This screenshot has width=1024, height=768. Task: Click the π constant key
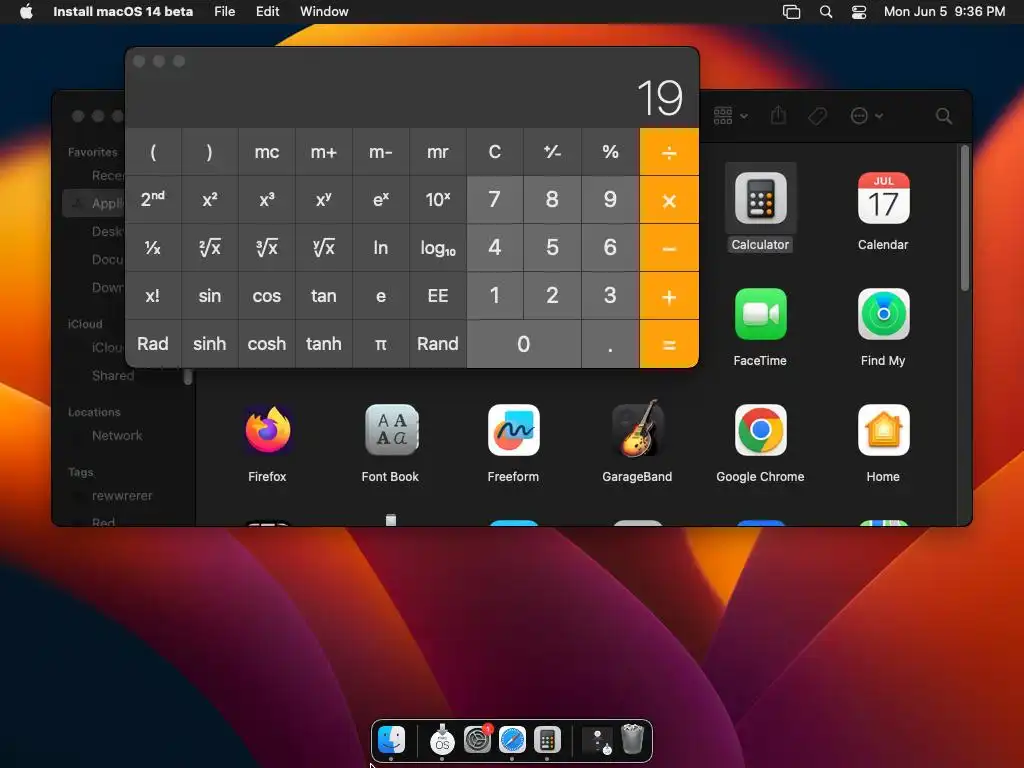tap(381, 344)
